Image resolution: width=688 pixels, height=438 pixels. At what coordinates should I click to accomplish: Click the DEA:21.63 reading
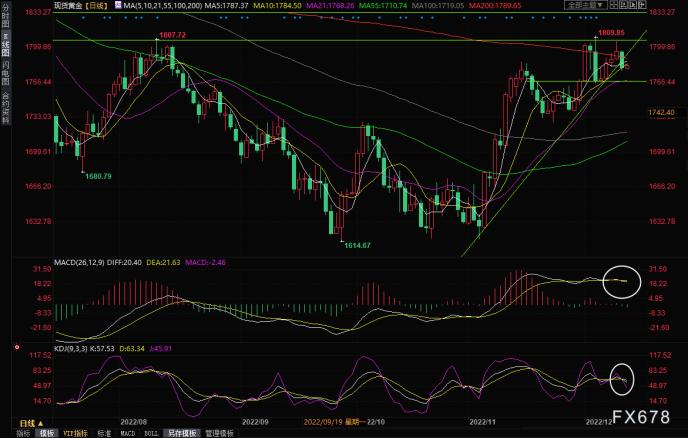click(163, 262)
